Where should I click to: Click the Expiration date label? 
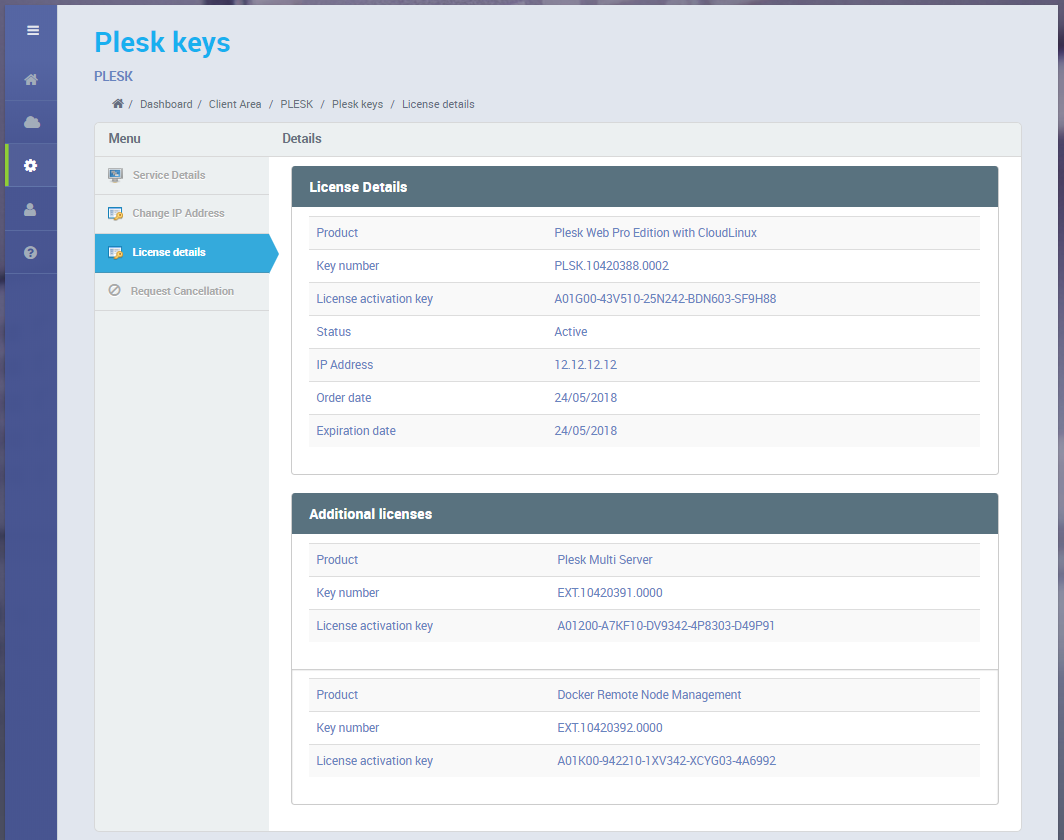pos(356,431)
